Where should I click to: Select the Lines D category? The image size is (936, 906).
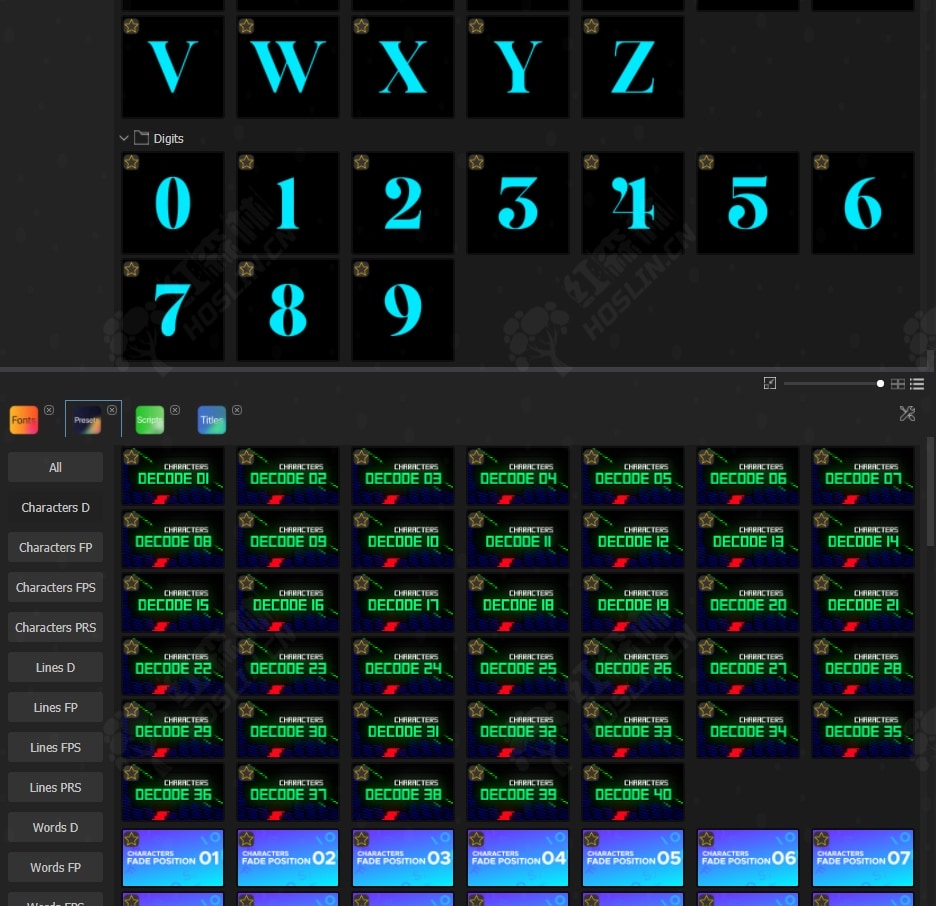point(56,667)
